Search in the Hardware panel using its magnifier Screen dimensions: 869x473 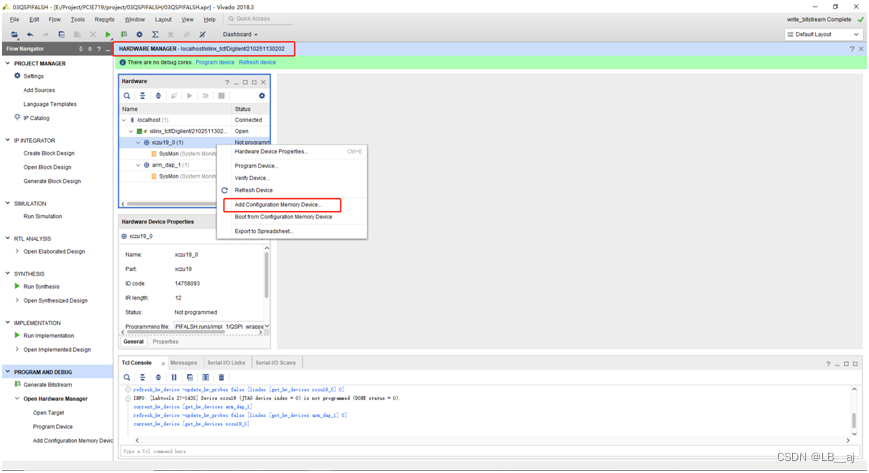[x=127, y=96]
